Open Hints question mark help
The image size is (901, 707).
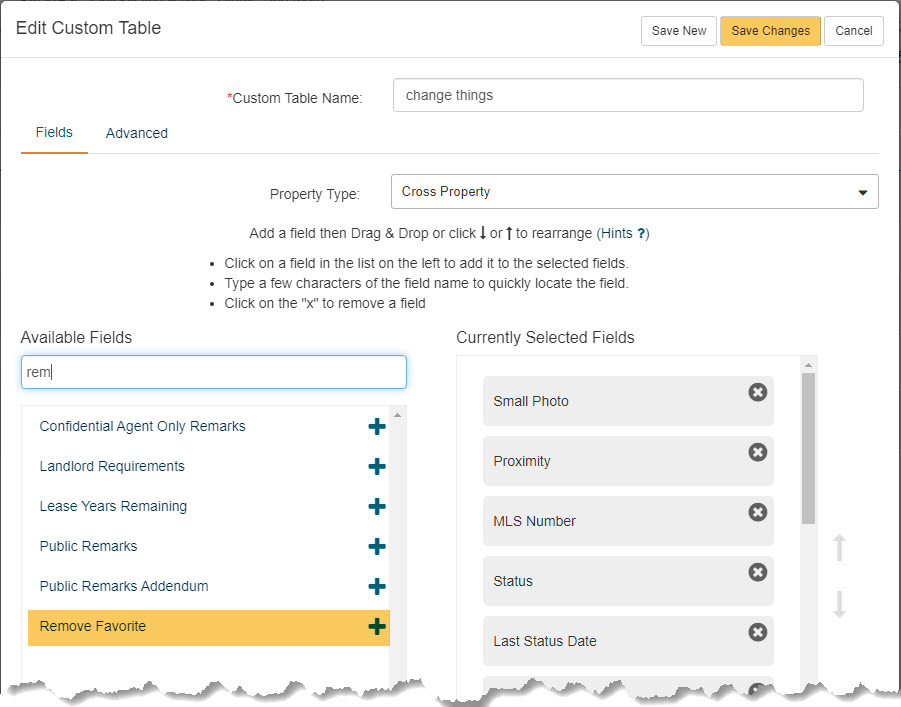tap(641, 233)
